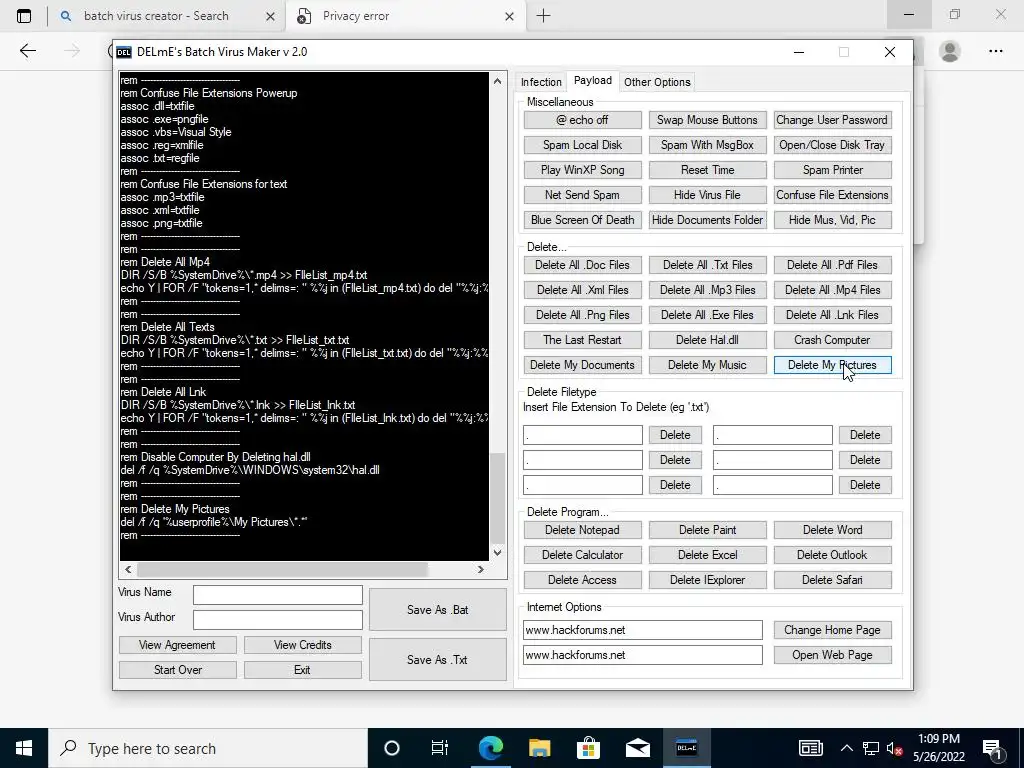
Task: Click the Open/Close Disk Tray button
Action: (832, 145)
